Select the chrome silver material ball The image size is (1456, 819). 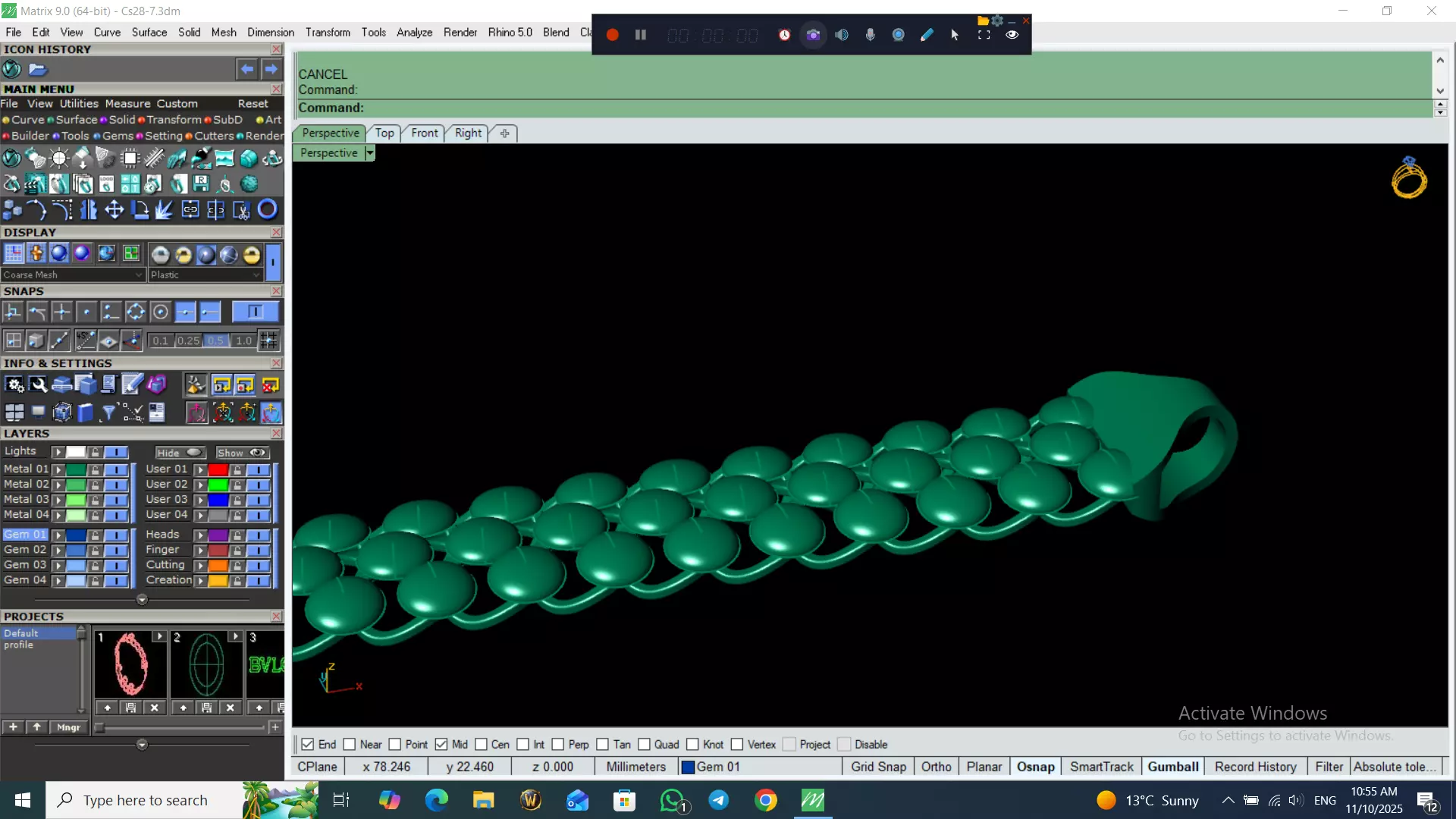point(160,255)
